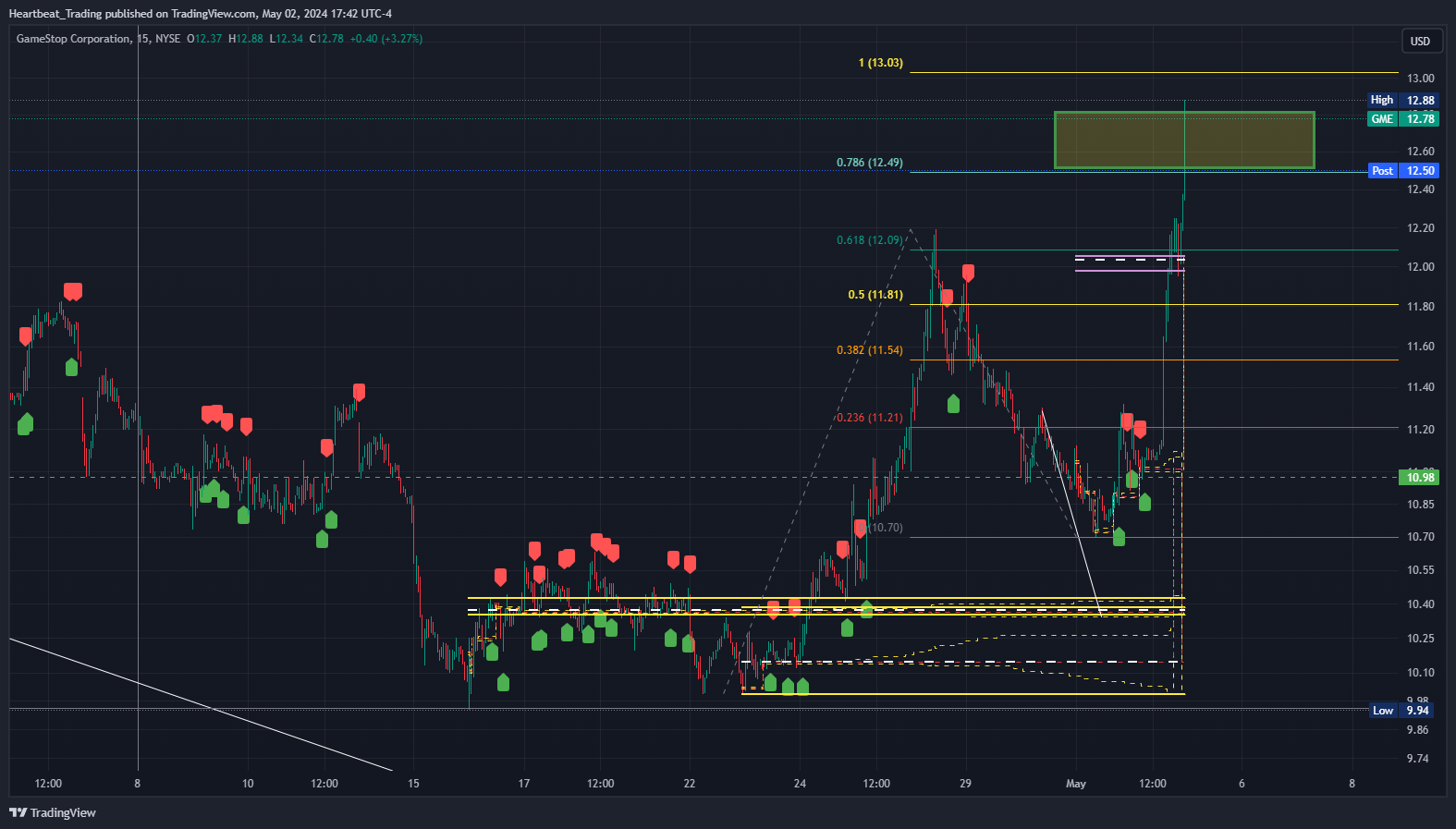Select the GameStop Corporation symbol title
This screenshot has width=1456, height=829.
[73, 39]
